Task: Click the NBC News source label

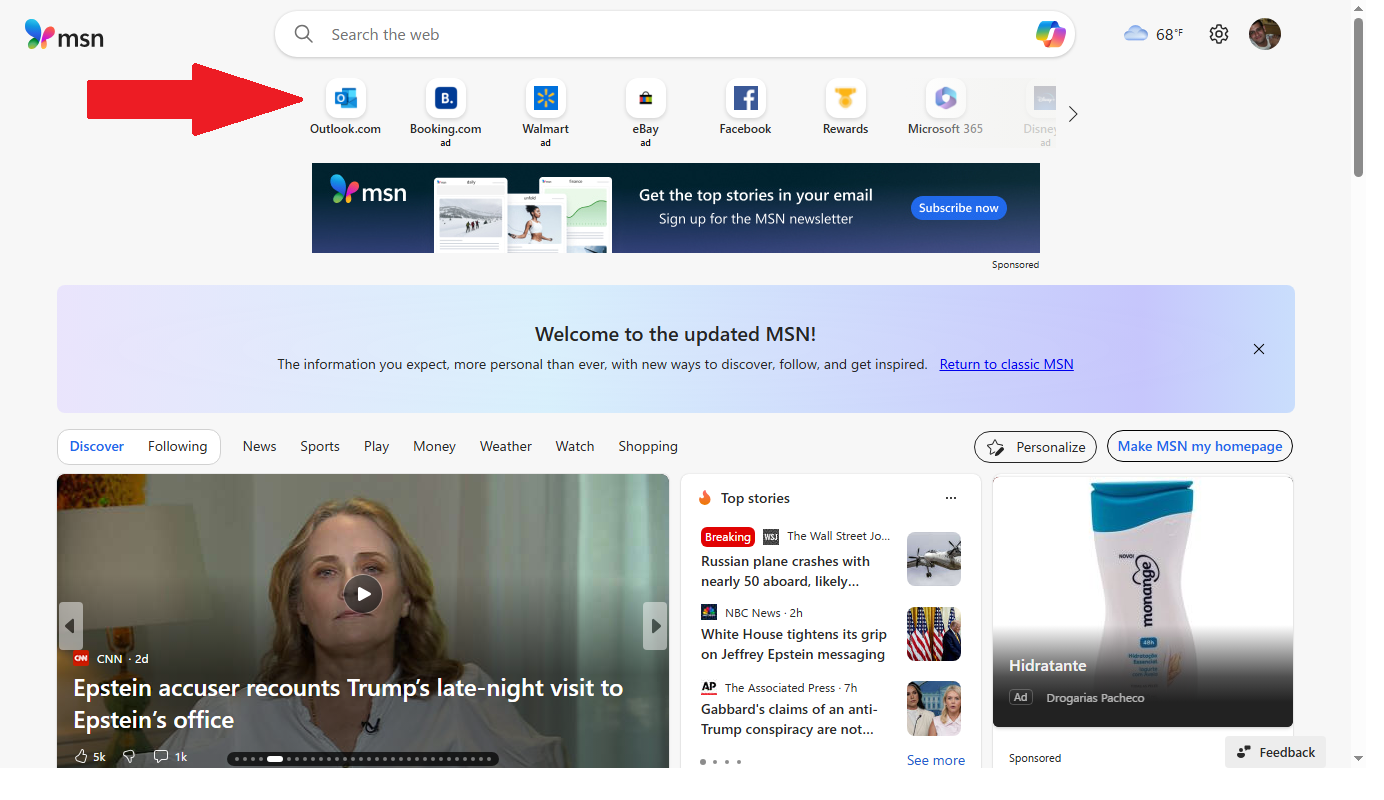Action: (753, 613)
